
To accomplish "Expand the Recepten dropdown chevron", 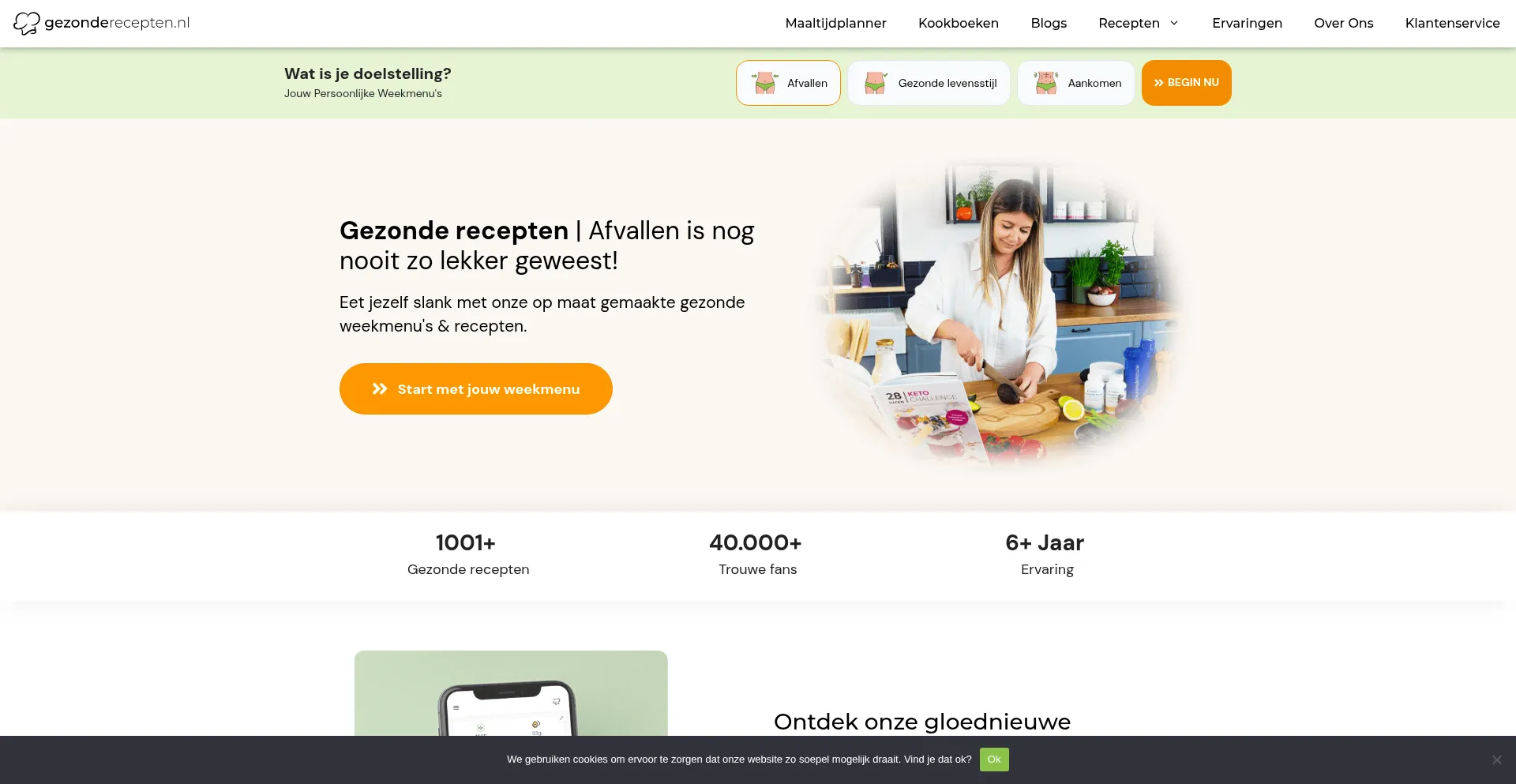I will click(x=1174, y=23).
